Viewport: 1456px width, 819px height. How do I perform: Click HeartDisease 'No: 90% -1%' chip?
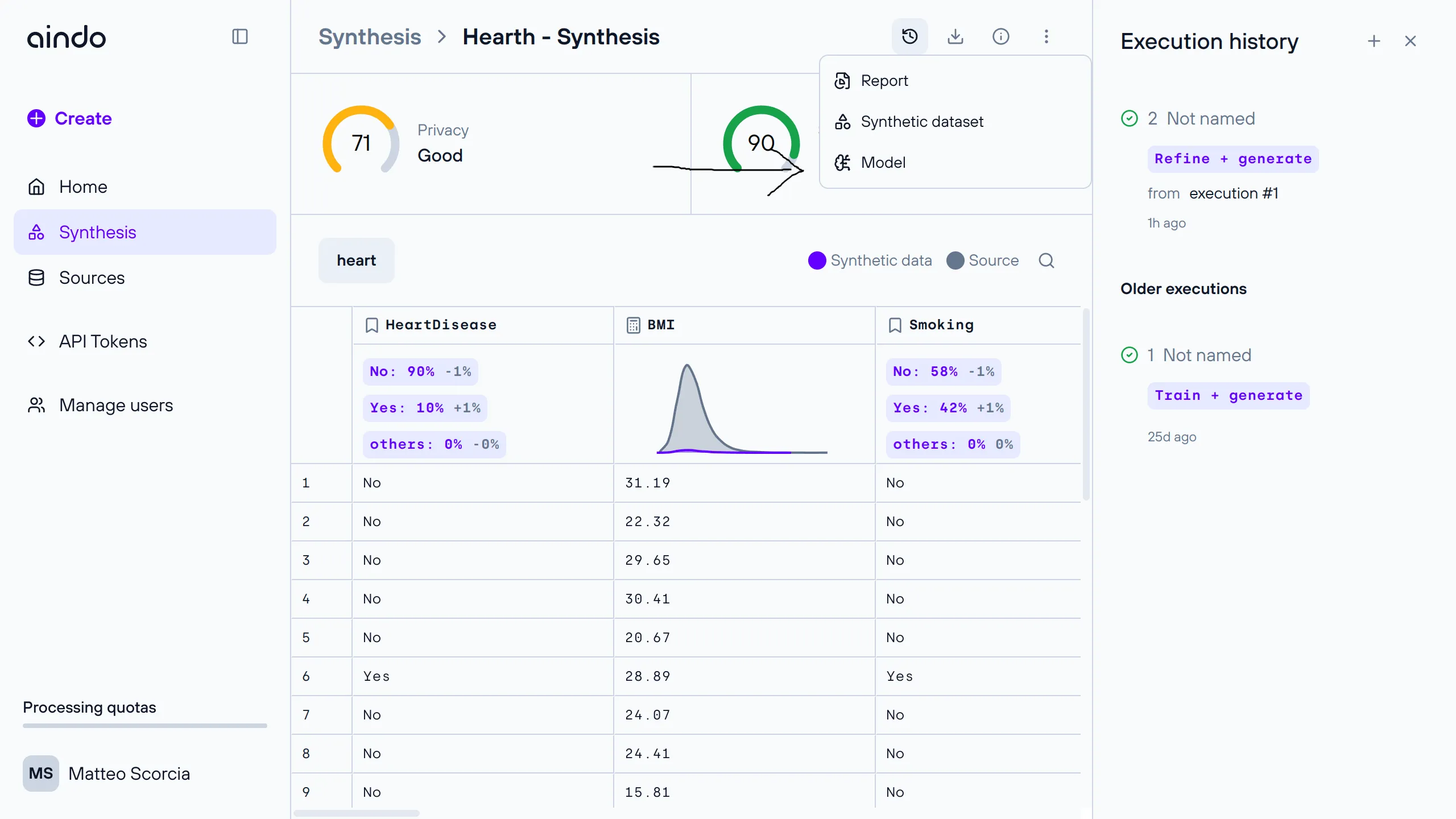point(420,371)
